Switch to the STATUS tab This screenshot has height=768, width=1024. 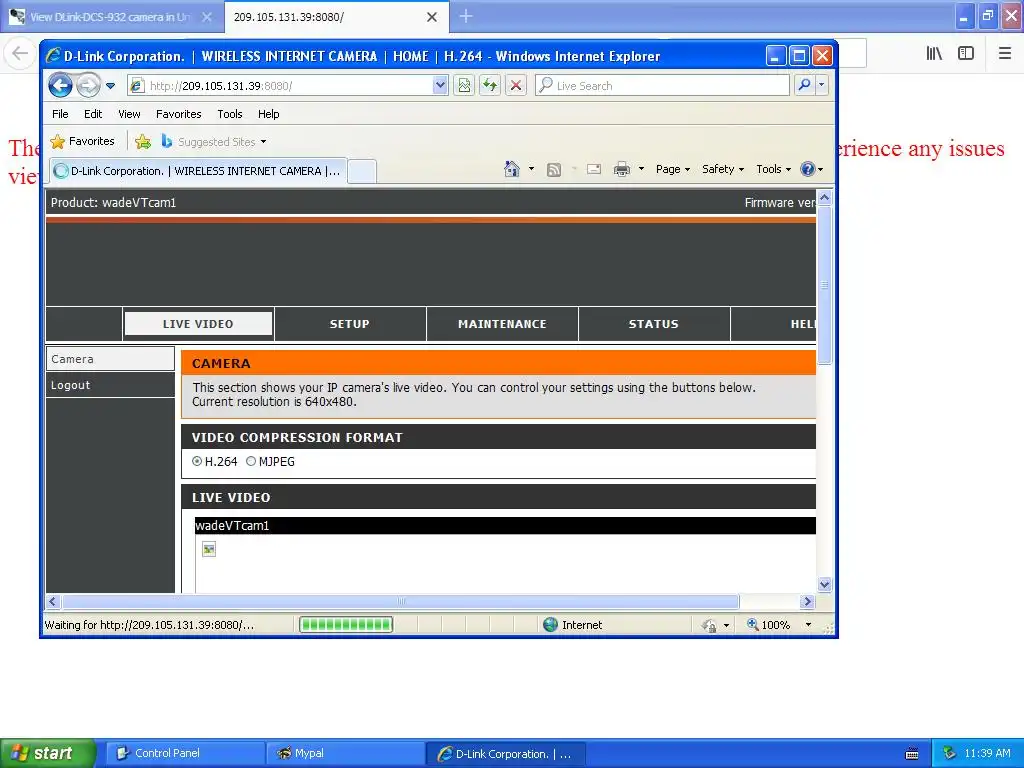[x=654, y=324]
